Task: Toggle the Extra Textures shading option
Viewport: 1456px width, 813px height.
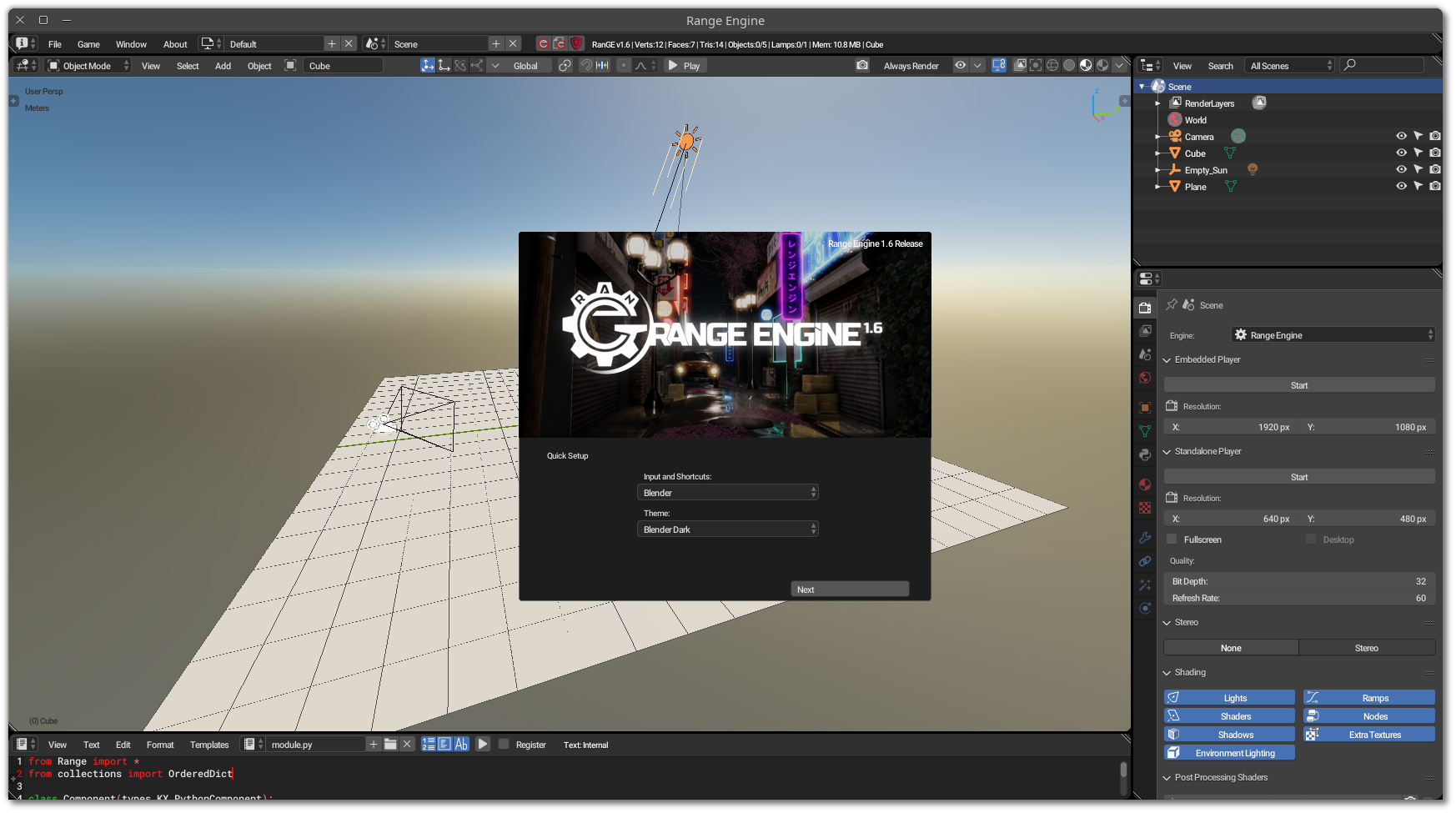Action: tap(1369, 734)
